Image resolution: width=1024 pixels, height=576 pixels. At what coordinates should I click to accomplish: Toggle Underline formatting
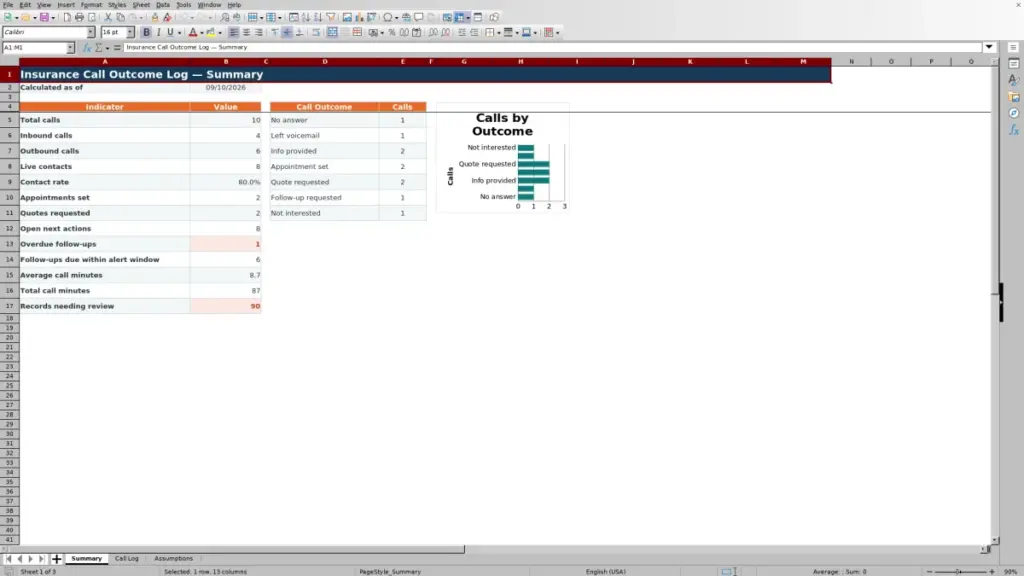coord(170,33)
